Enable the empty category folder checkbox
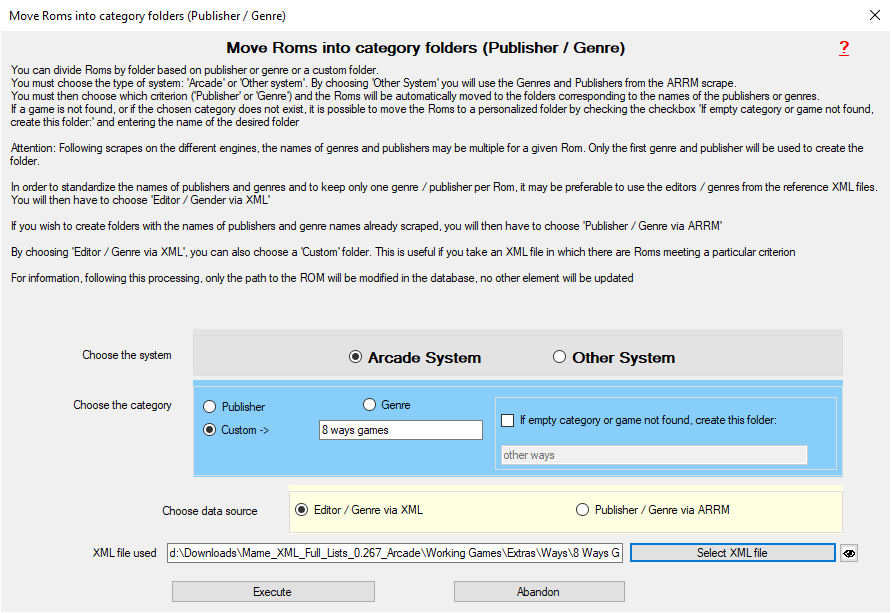891x613 pixels. 508,421
